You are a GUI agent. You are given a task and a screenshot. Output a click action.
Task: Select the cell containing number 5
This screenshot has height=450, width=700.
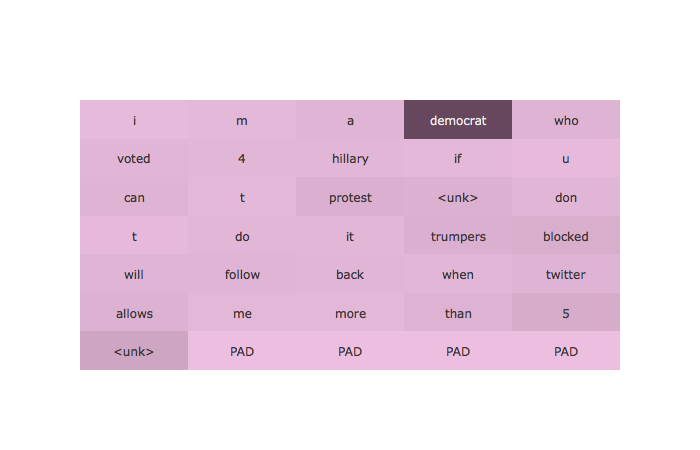[x=566, y=313]
